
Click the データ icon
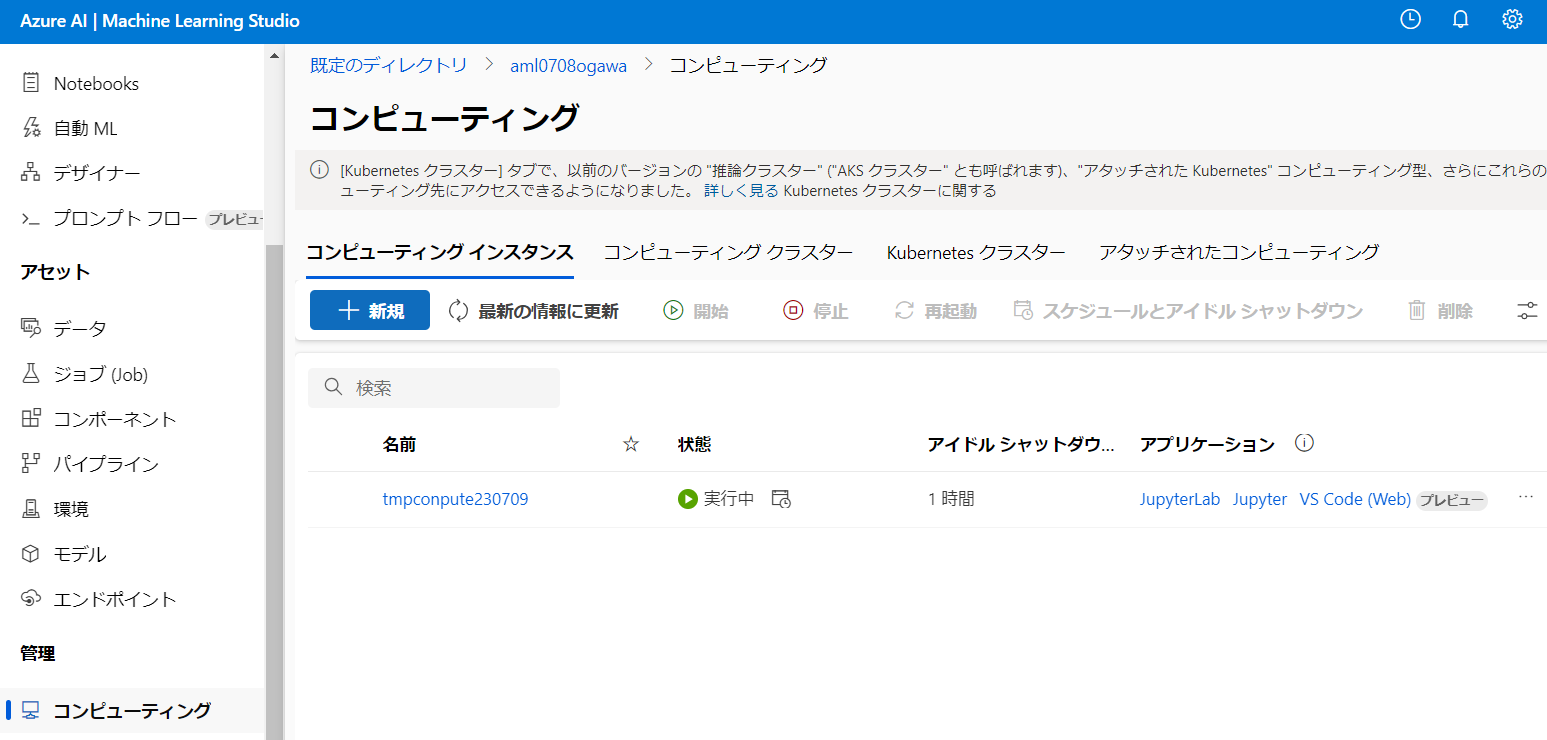31,328
